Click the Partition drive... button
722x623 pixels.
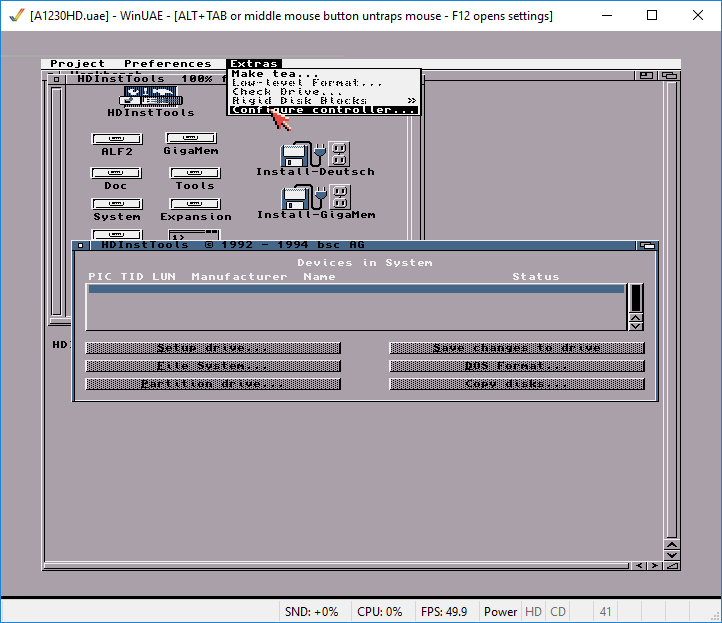213,384
